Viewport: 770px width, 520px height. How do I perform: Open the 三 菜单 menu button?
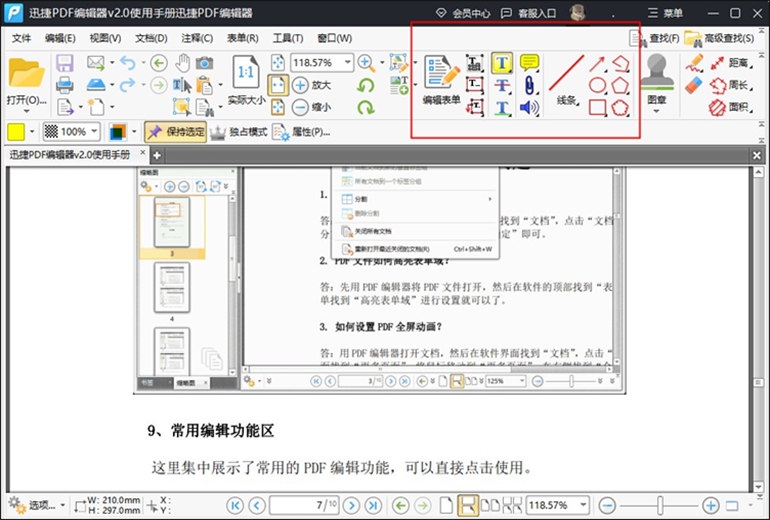coord(665,13)
